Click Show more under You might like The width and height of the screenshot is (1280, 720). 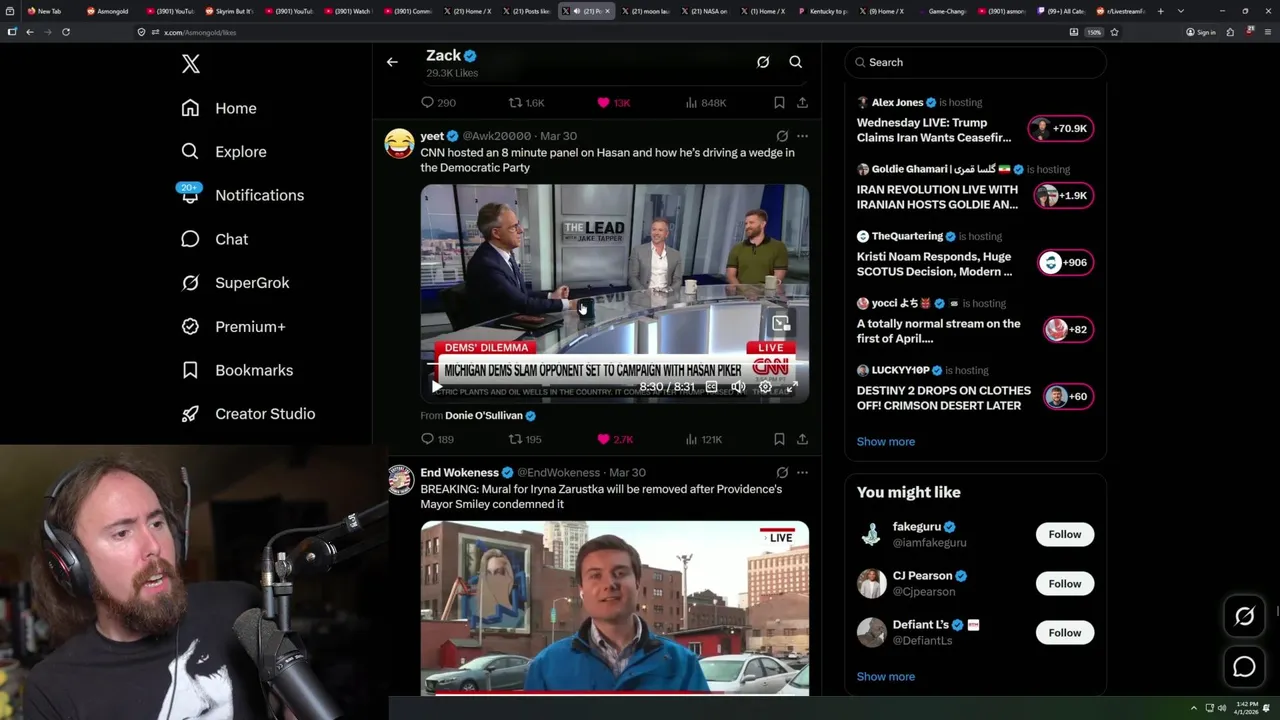pos(885,677)
